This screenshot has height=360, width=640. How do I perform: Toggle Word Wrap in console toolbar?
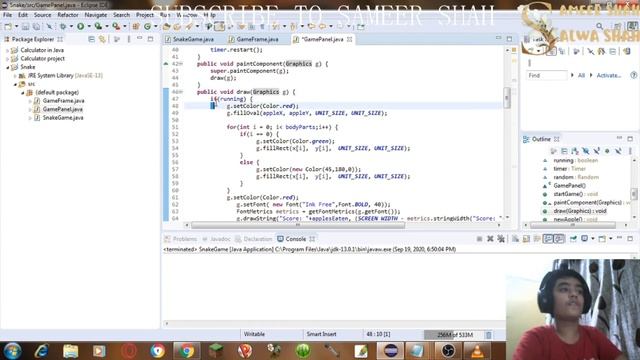[537, 239]
